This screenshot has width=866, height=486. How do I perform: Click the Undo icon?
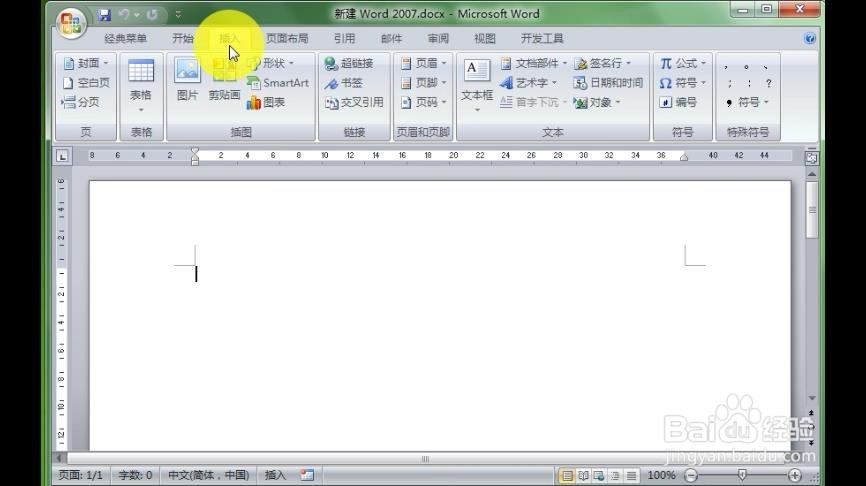(x=124, y=15)
